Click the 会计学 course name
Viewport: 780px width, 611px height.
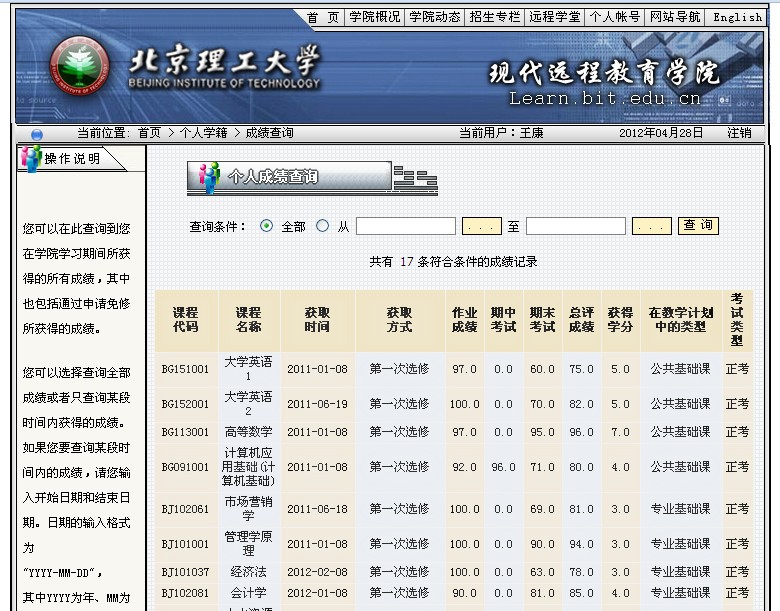point(248,593)
